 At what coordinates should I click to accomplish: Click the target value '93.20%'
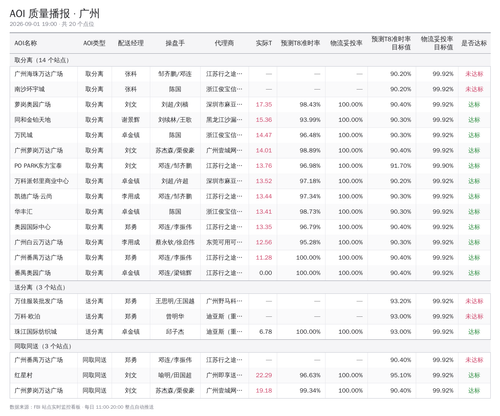[401, 301]
